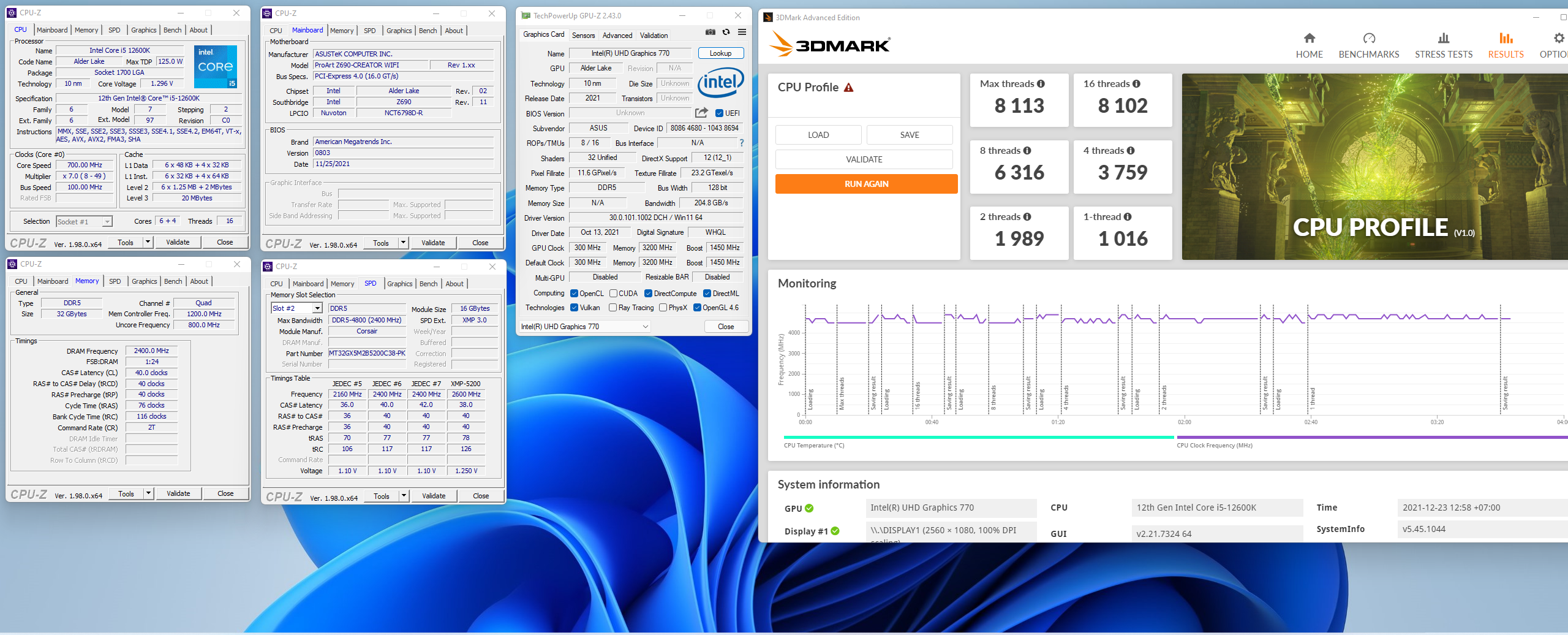
Task: Click the CPU Profile warning triangle
Action: (x=848, y=88)
